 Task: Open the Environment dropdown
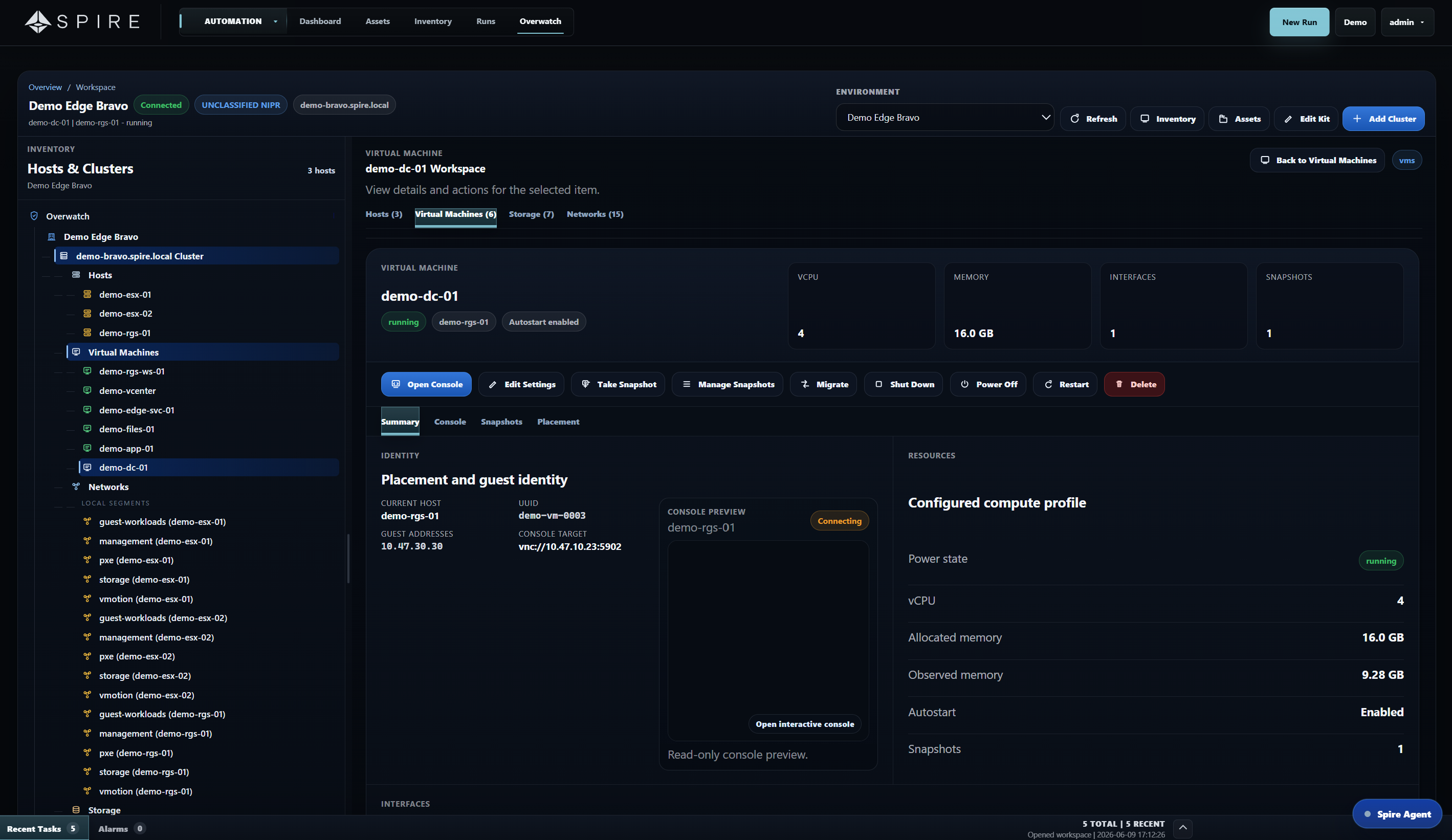click(x=945, y=118)
